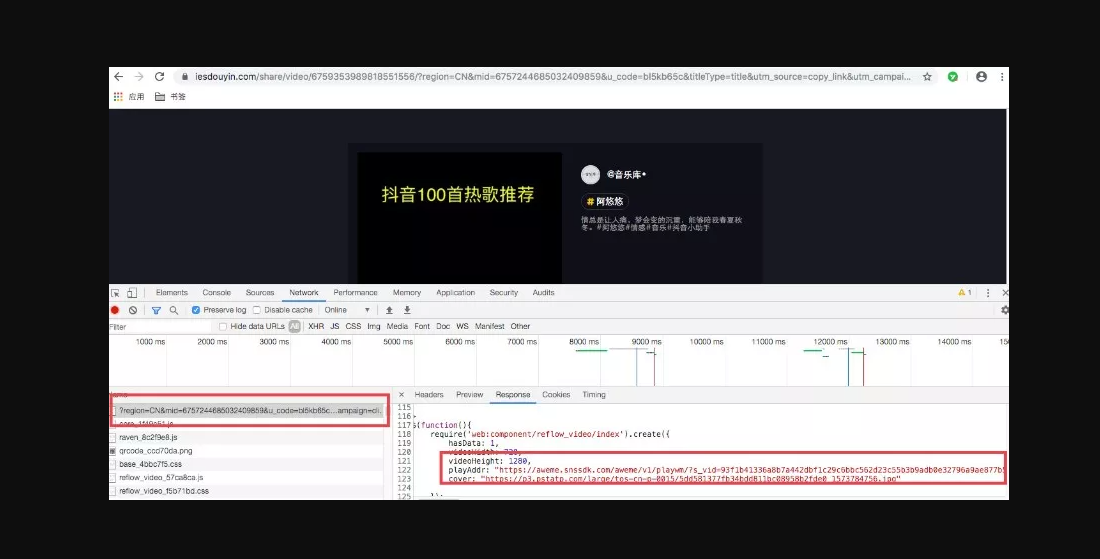Open the DevTools three-dot customize menu
Screen dimensions: 1100x559
(988, 292)
